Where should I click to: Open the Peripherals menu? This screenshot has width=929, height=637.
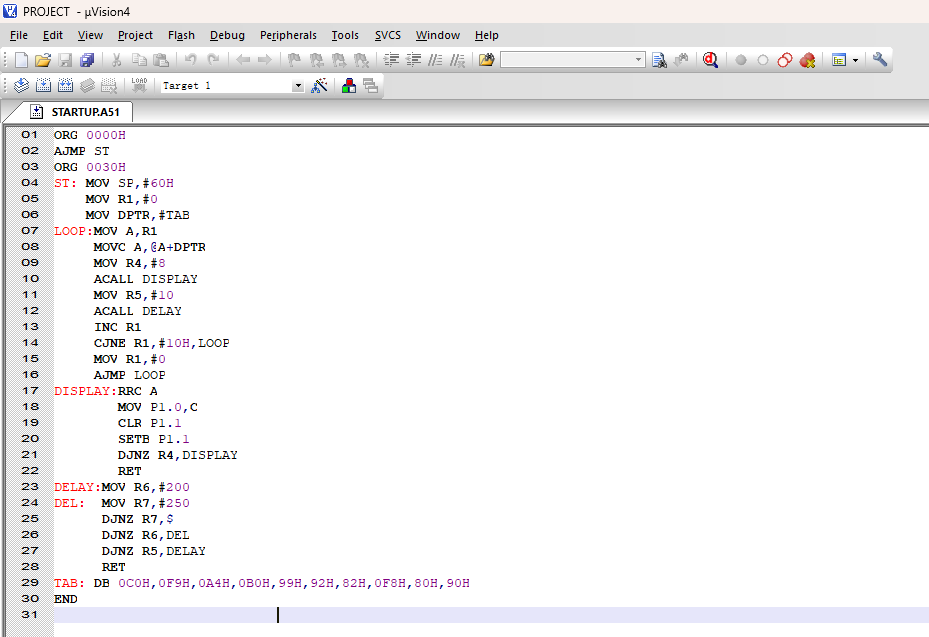(x=289, y=36)
